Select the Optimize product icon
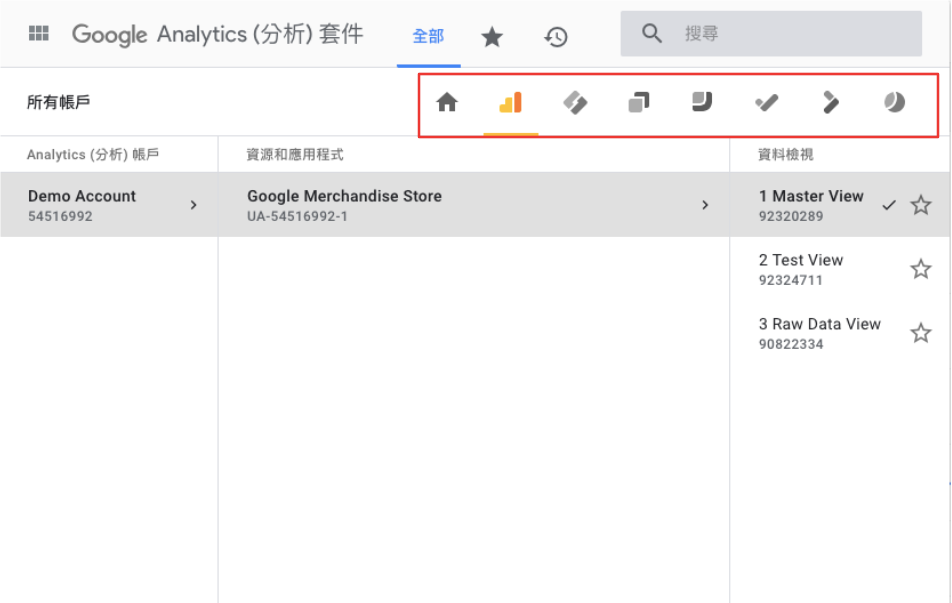 [639, 102]
